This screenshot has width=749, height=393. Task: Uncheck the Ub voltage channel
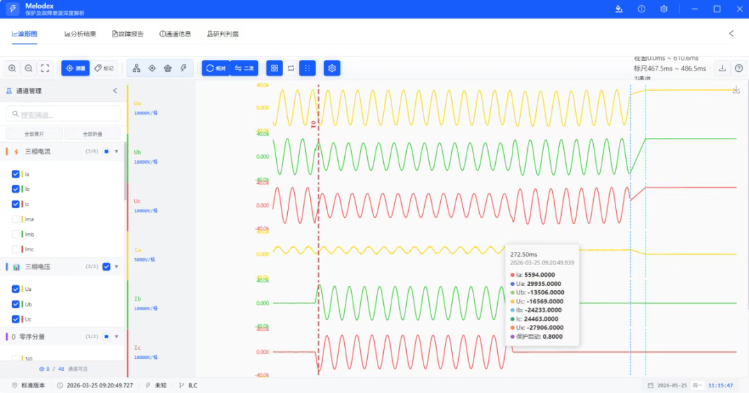tap(16, 304)
